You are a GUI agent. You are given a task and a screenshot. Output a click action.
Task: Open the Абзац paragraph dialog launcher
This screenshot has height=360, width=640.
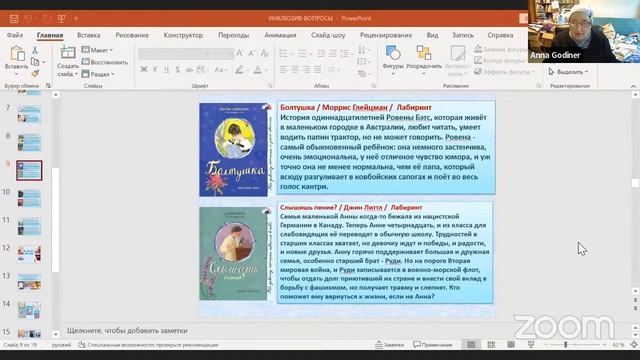pyautogui.click(x=373, y=86)
